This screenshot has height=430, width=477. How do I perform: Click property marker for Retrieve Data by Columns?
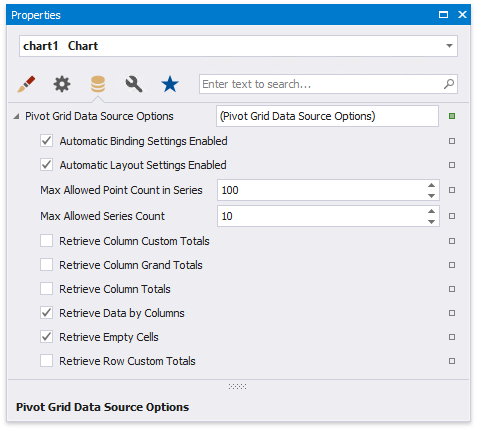[x=452, y=313]
